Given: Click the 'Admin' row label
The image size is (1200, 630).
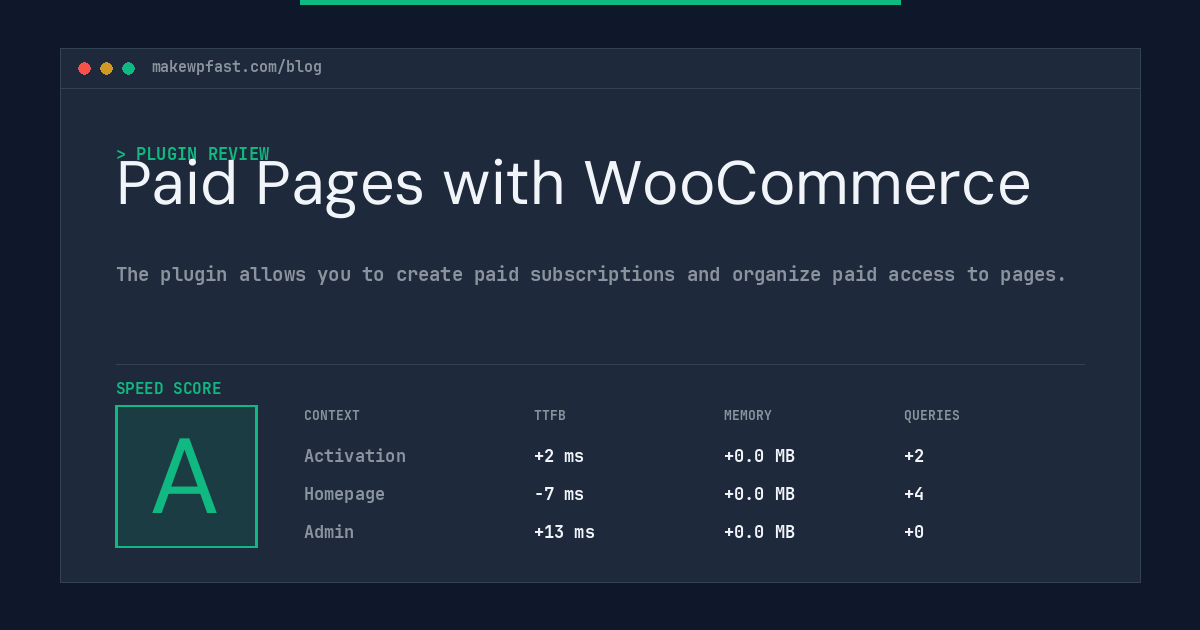Looking at the screenshot, I should tap(329, 532).
